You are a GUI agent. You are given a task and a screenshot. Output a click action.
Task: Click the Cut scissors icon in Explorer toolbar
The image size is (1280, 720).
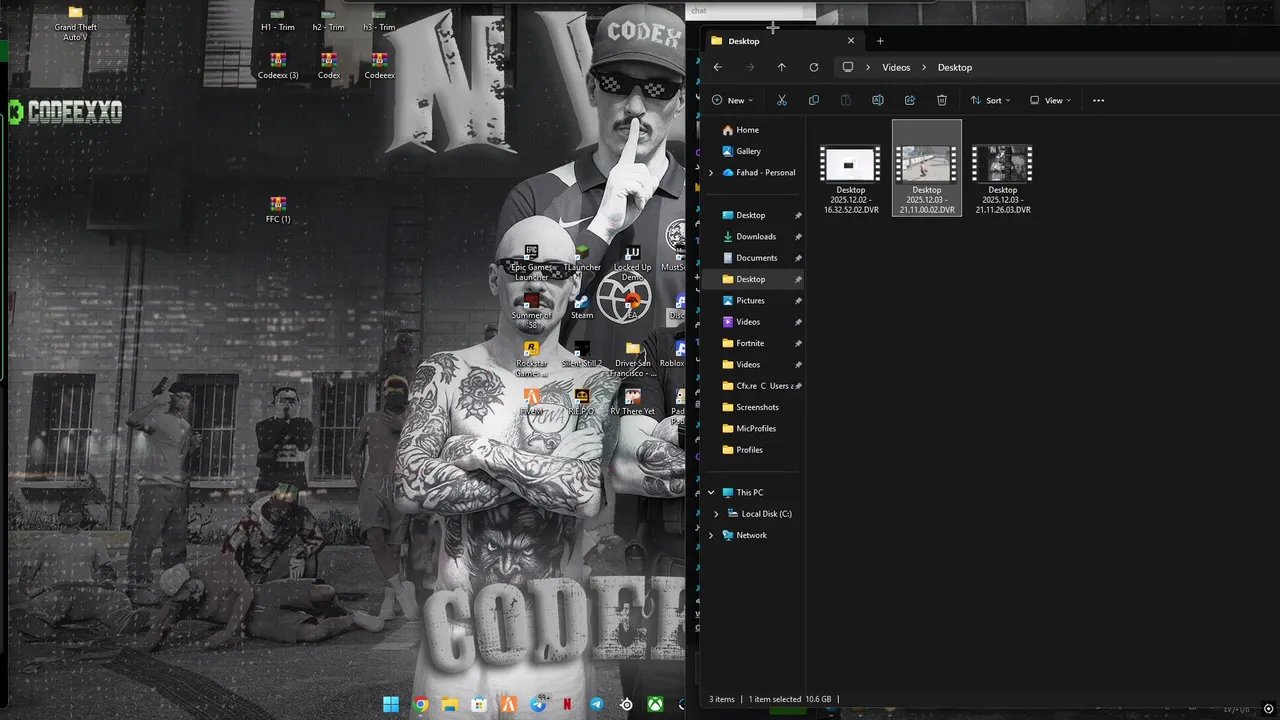tap(782, 100)
